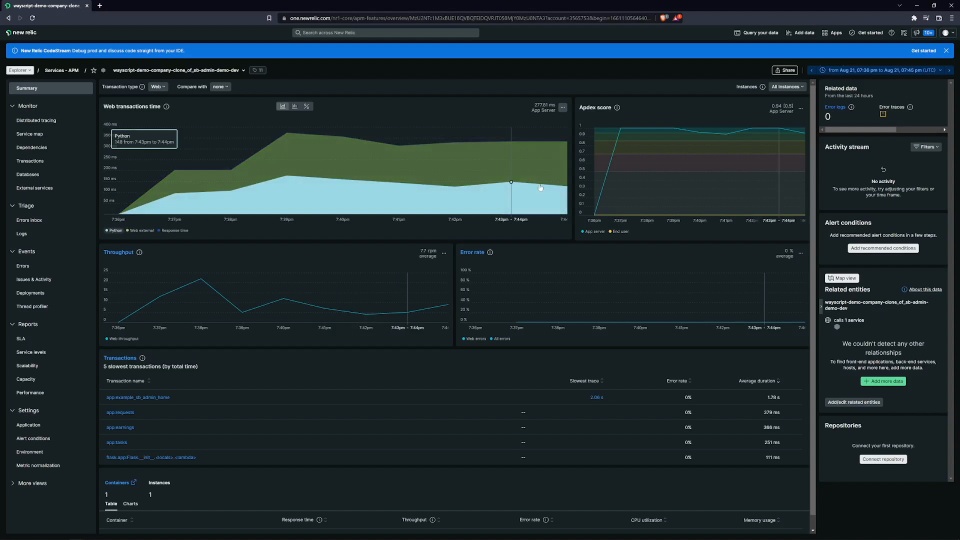This screenshot has height=540, width=960.
Task: Click the Share button
Action: [x=785, y=70]
